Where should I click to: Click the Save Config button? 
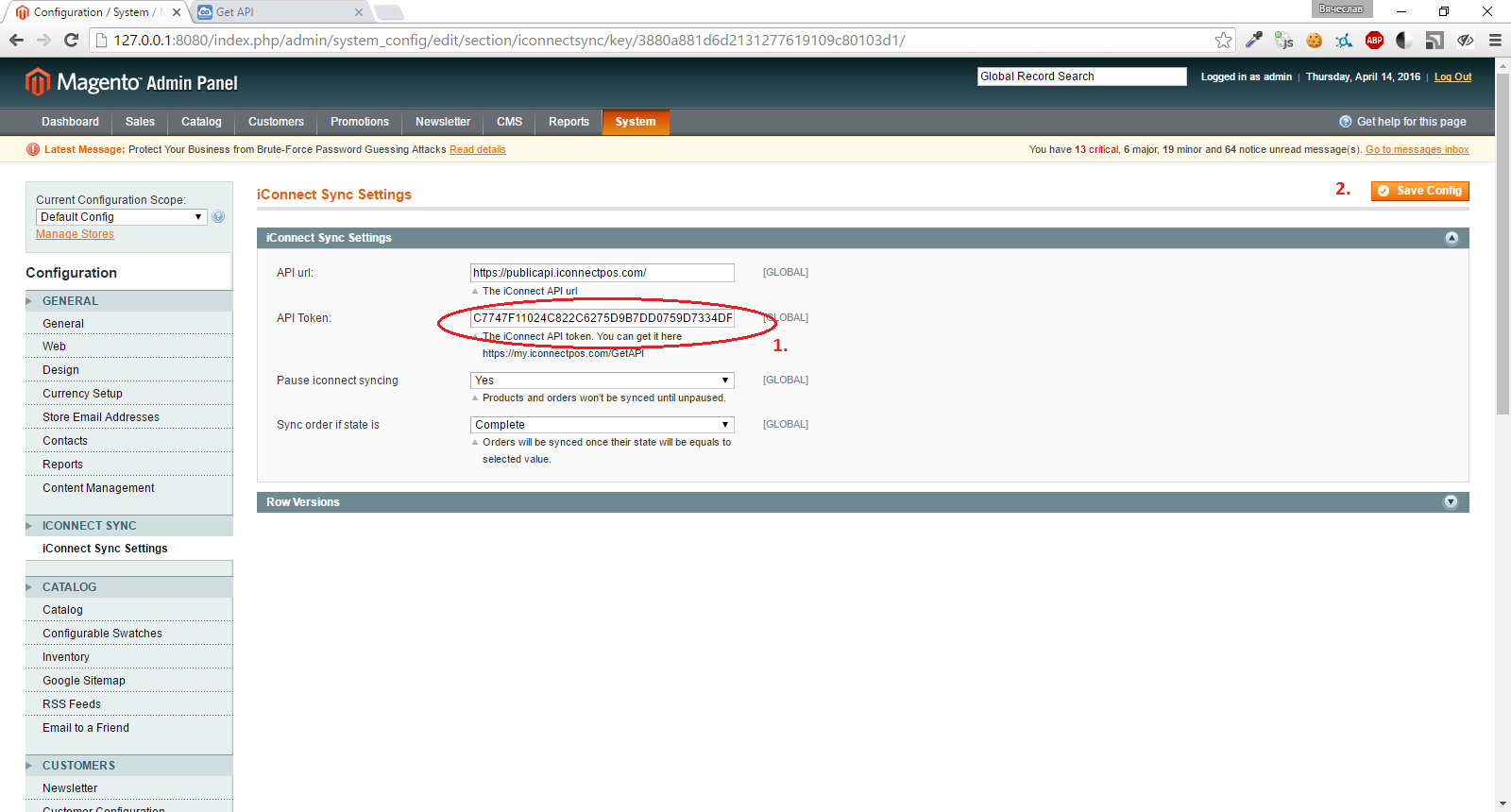[x=1419, y=191]
